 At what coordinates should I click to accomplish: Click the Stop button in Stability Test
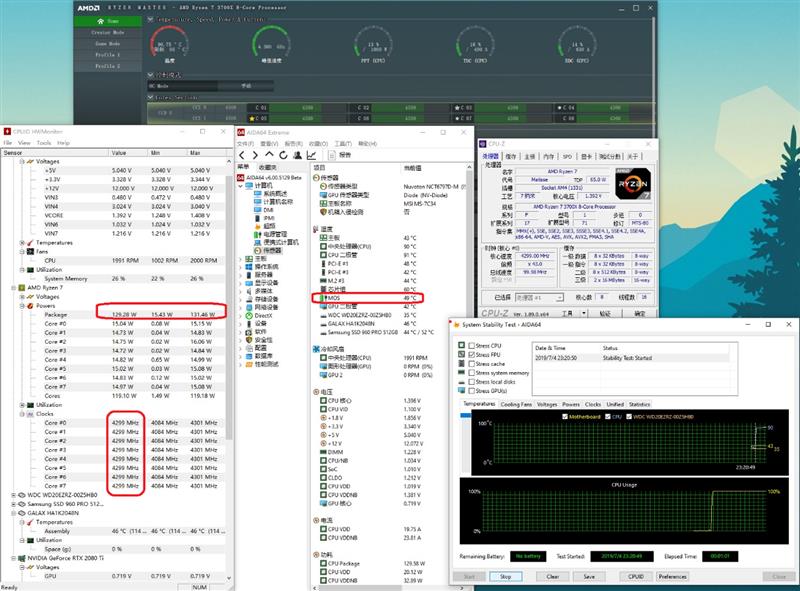506,577
